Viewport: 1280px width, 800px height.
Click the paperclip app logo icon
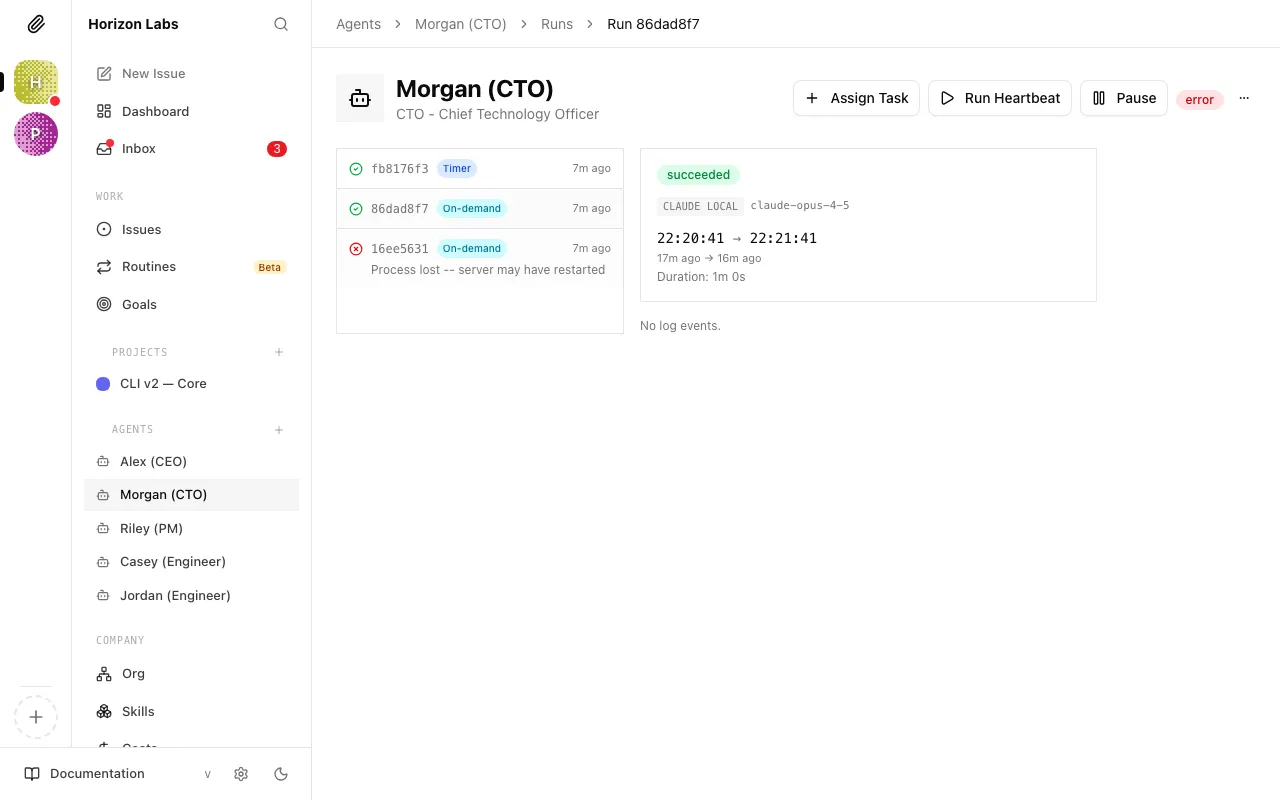point(36,24)
